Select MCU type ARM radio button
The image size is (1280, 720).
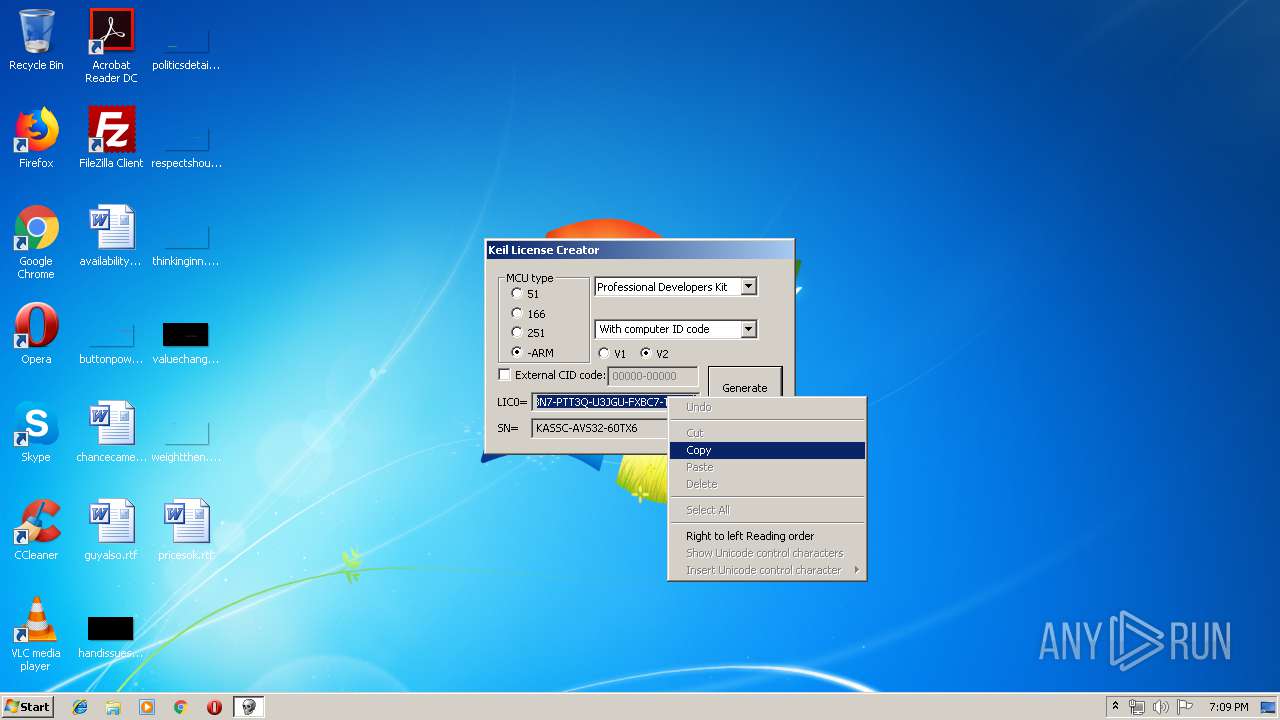(517, 353)
